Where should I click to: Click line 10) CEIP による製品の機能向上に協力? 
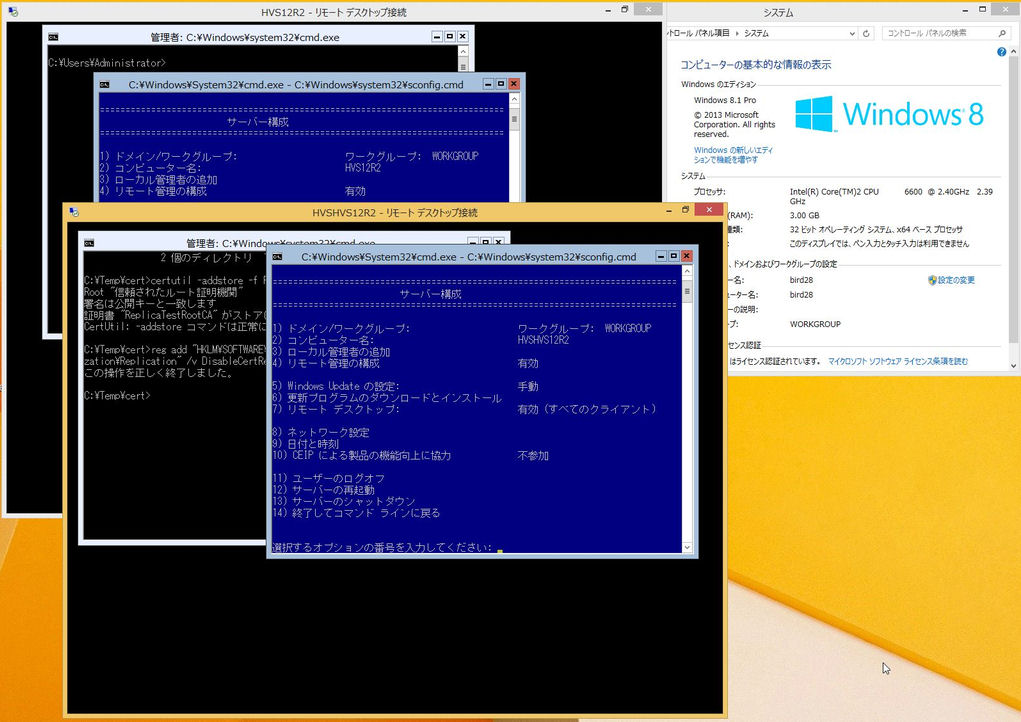pos(361,455)
